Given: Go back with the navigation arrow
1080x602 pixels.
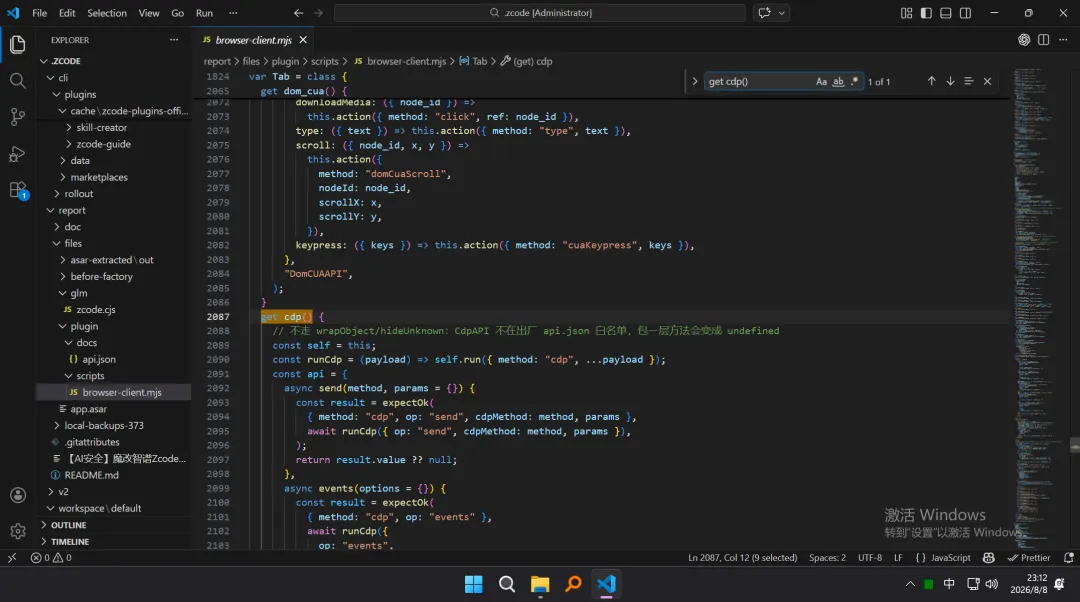Looking at the screenshot, I should tap(298, 13).
